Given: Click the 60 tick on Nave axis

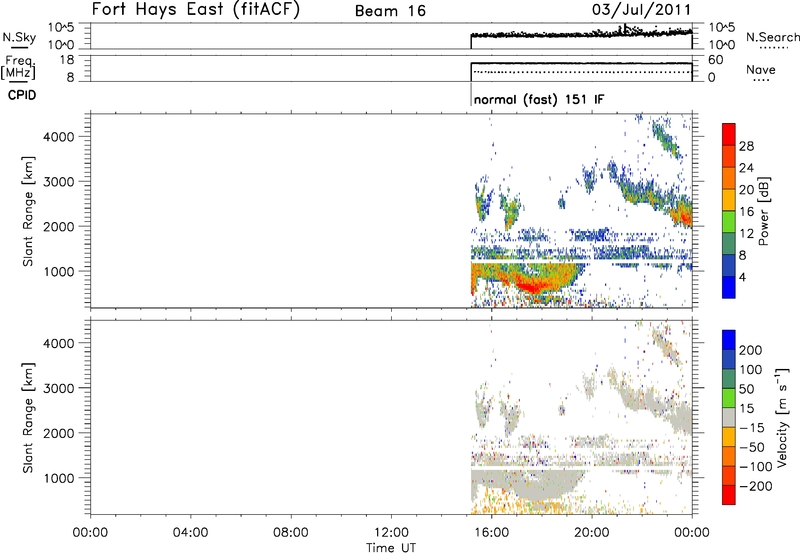Looking at the screenshot, I should pos(715,60).
